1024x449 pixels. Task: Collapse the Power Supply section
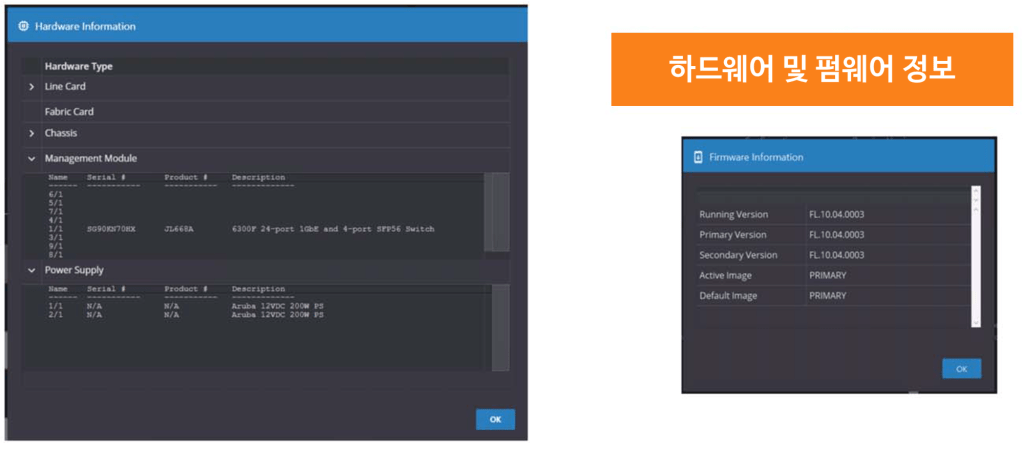(32, 270)
